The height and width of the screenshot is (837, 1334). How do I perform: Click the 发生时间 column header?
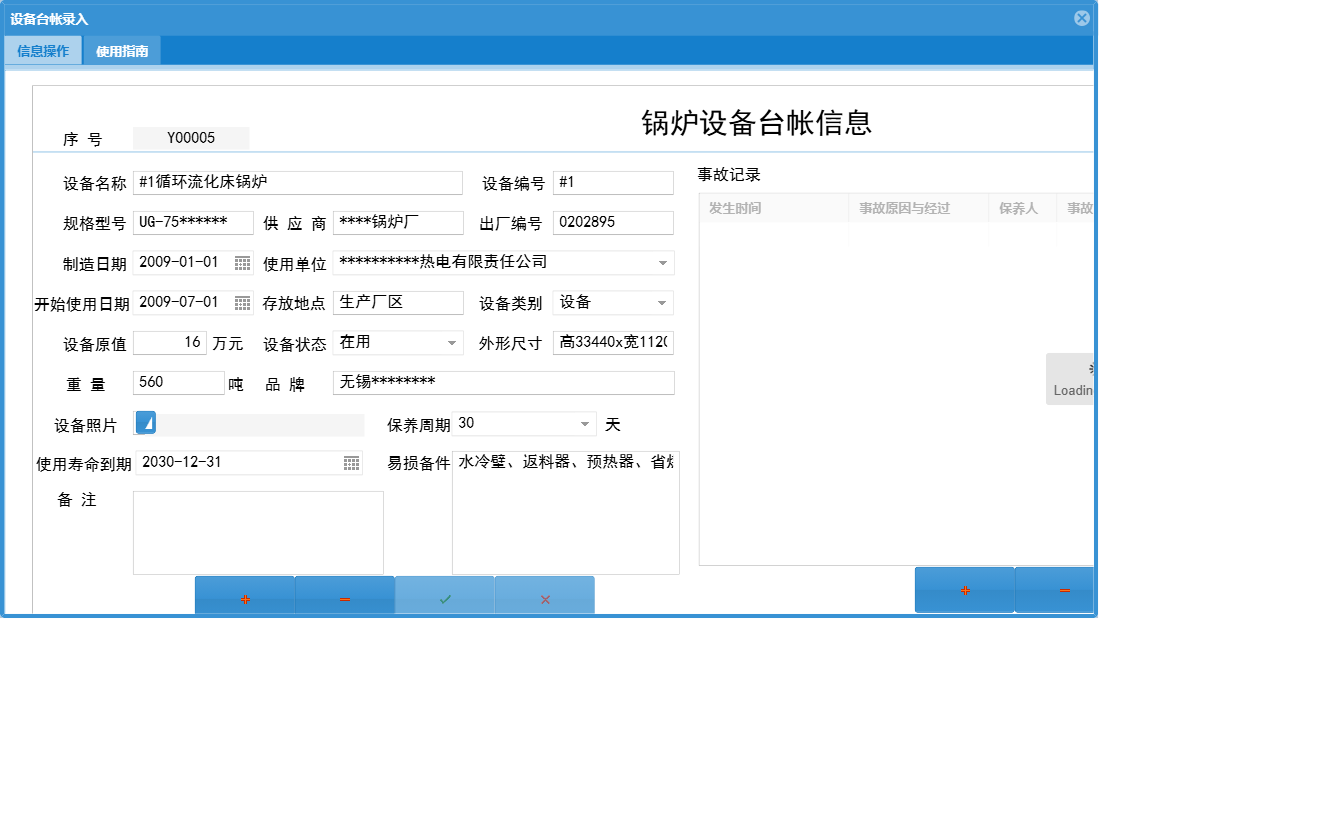[775, 207]
